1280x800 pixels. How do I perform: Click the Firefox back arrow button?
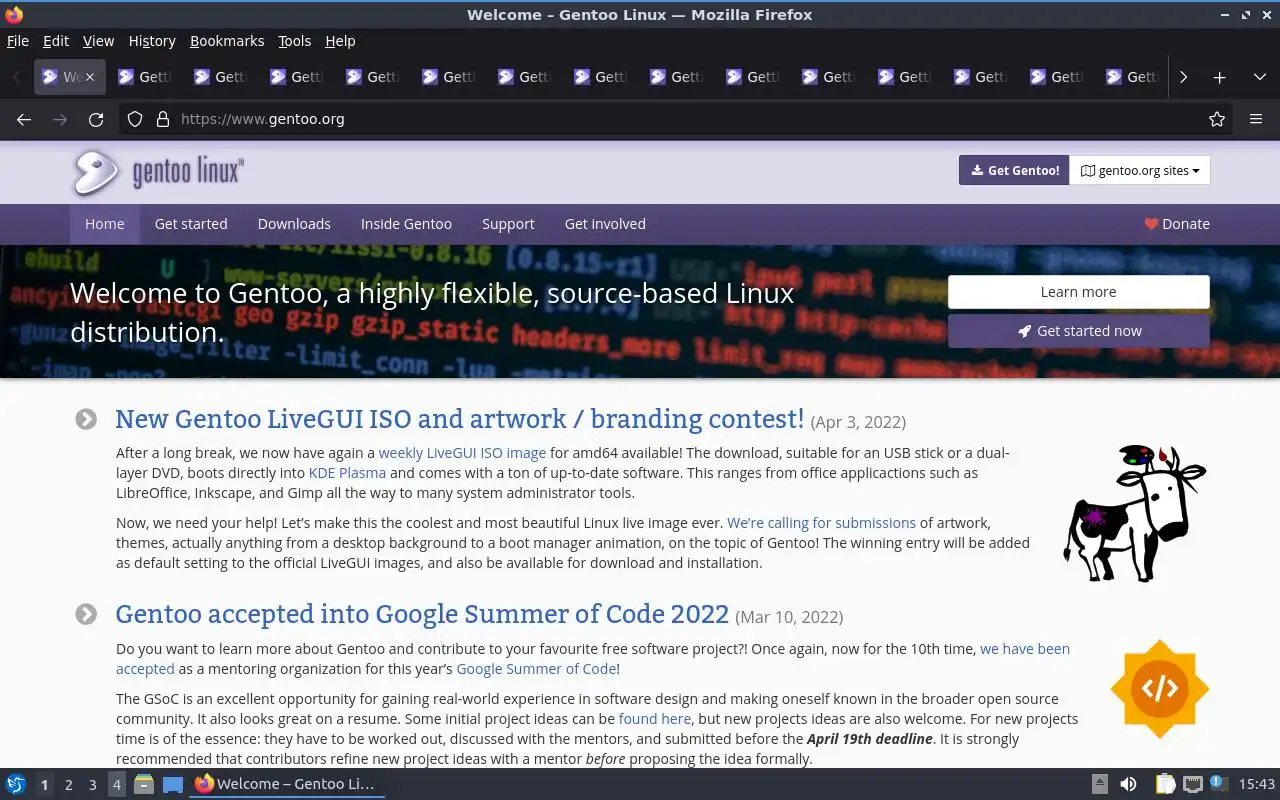click(x=24, y=119)
